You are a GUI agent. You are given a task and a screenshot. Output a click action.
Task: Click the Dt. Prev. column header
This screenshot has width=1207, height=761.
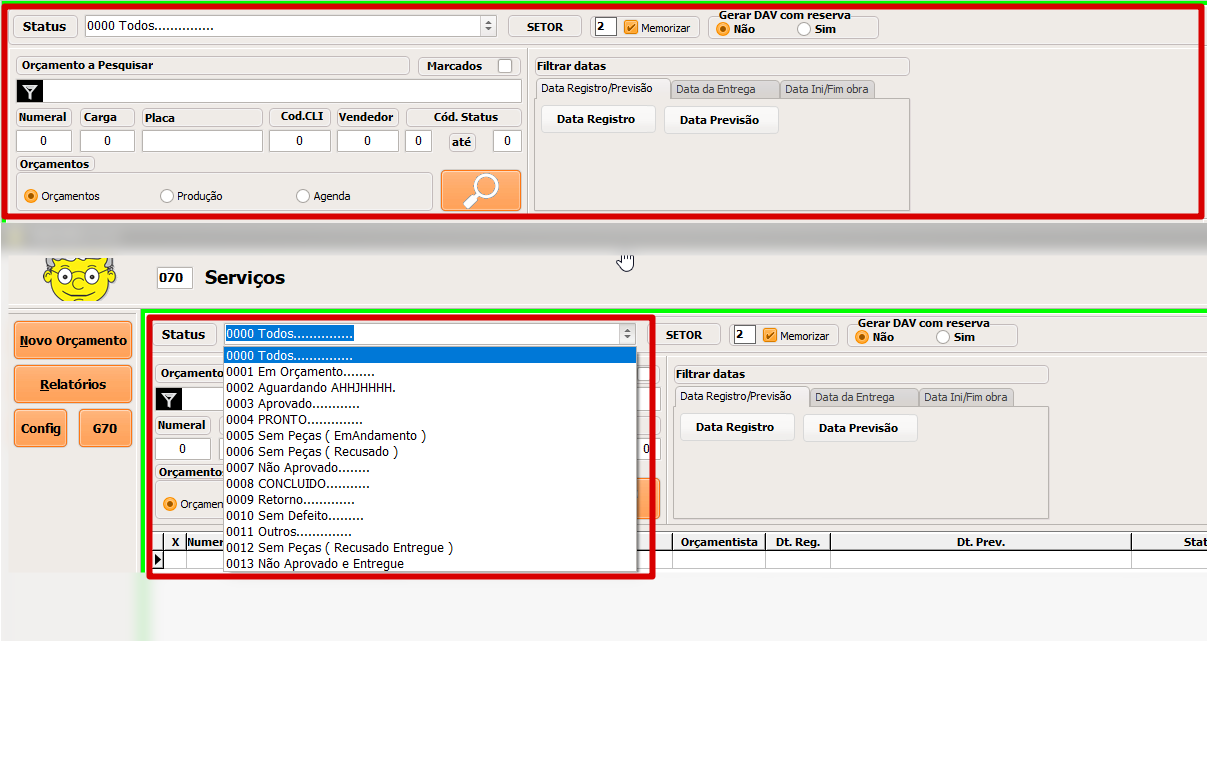[980, 542]
